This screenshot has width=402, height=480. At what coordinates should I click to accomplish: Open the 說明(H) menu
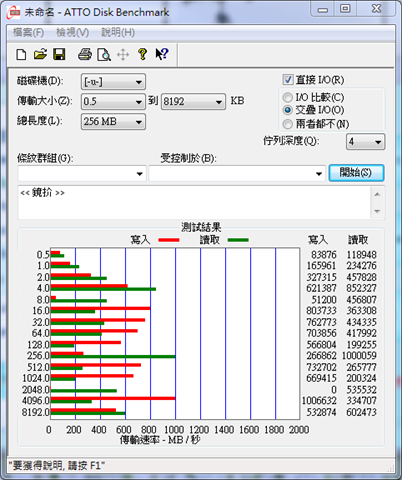[x=118, y=33]
